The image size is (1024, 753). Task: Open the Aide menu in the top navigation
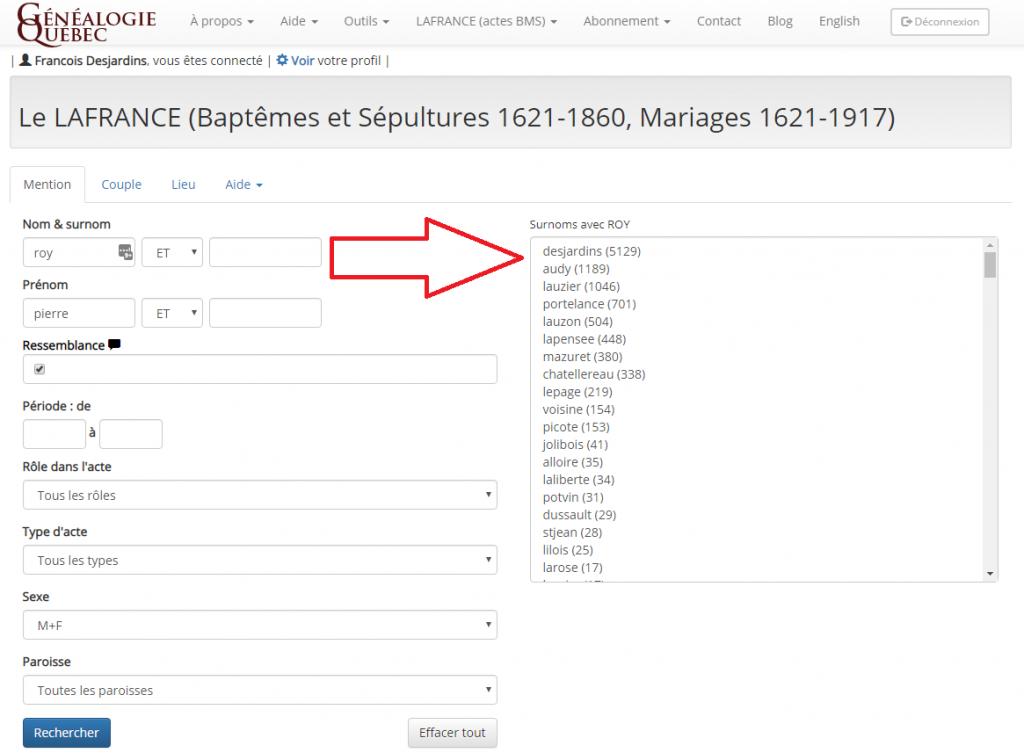(x=299, y=22)
